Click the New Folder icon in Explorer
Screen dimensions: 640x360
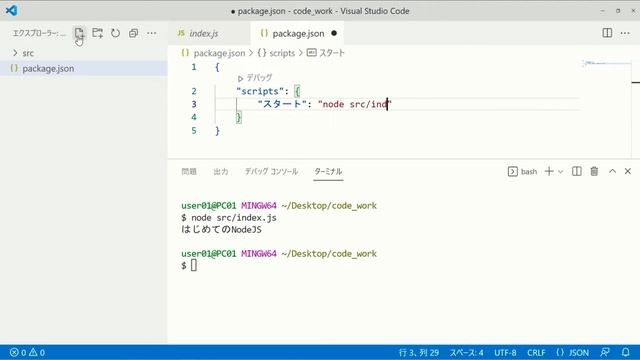pyautogui.click(x=97, y=33)
